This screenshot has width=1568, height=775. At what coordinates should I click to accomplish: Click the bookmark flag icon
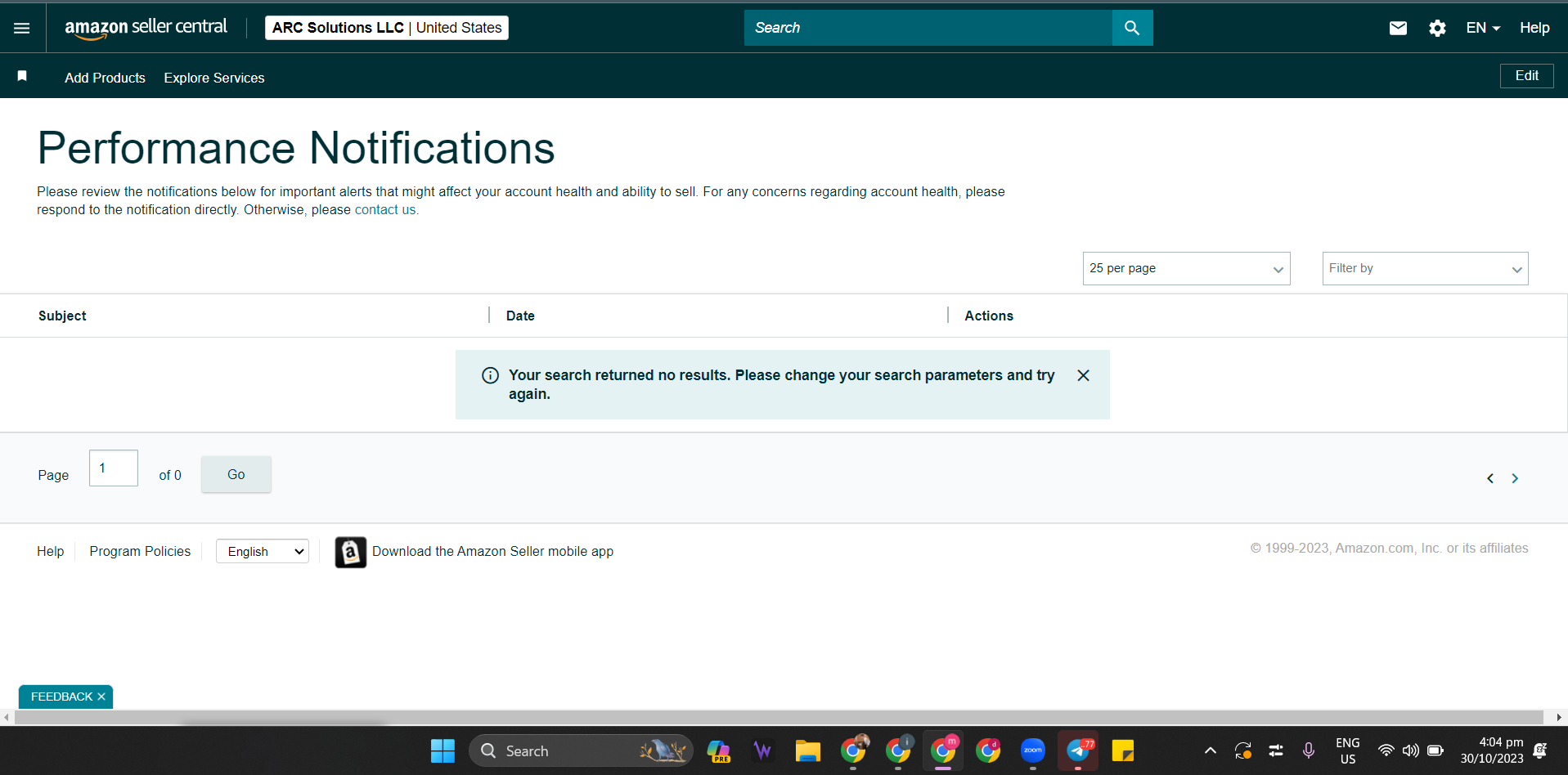[x=22, y=76]
